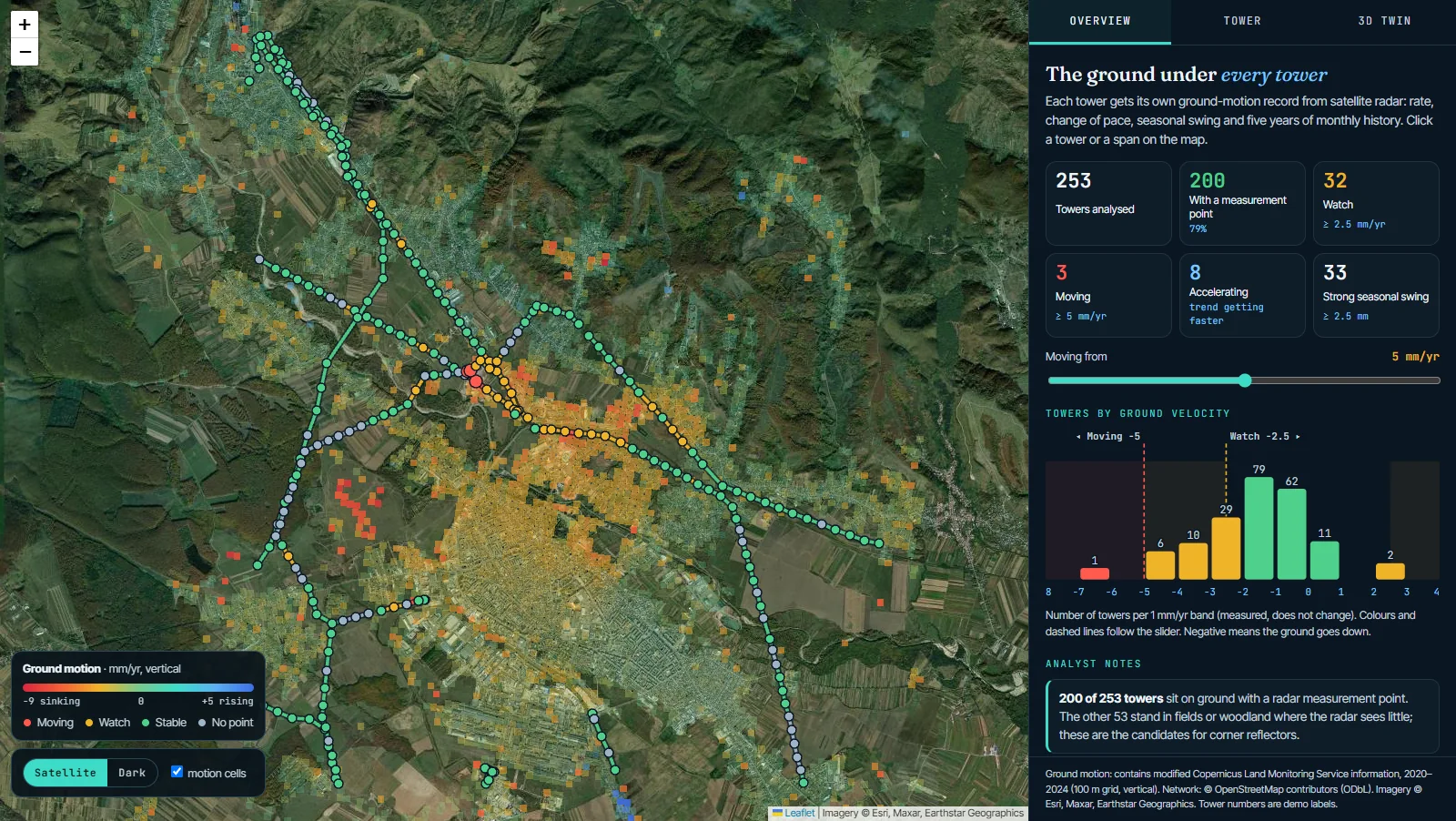Click the Moving from slider handle
The image size is (1456, 821).
(1245, 380)
